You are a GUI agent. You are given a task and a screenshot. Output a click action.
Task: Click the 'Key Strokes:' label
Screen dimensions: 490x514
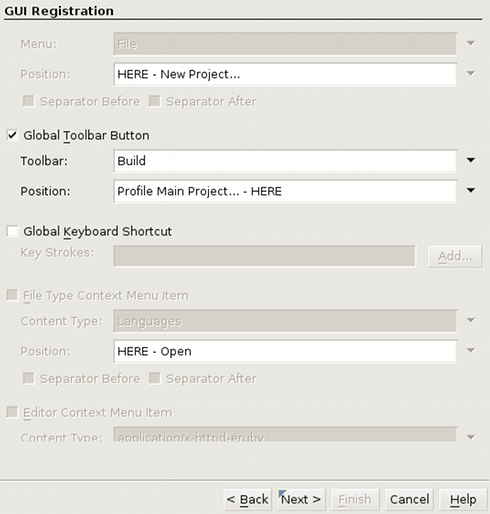[x=57, y=253]
